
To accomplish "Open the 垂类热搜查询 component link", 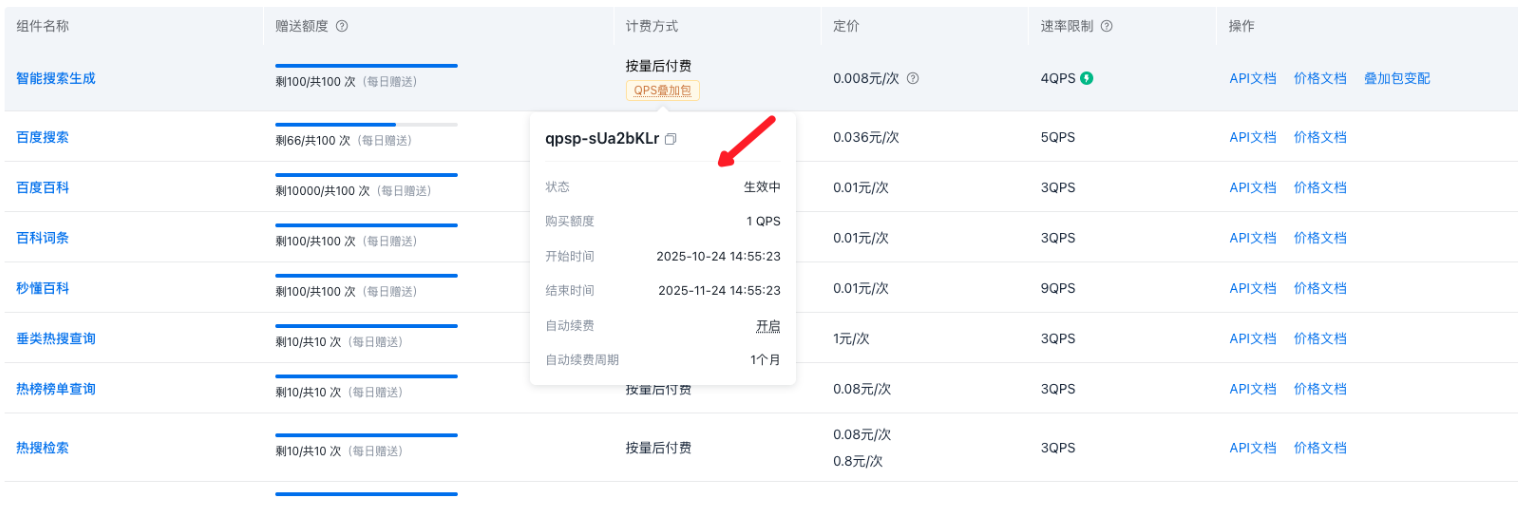I will coord(56,338).
